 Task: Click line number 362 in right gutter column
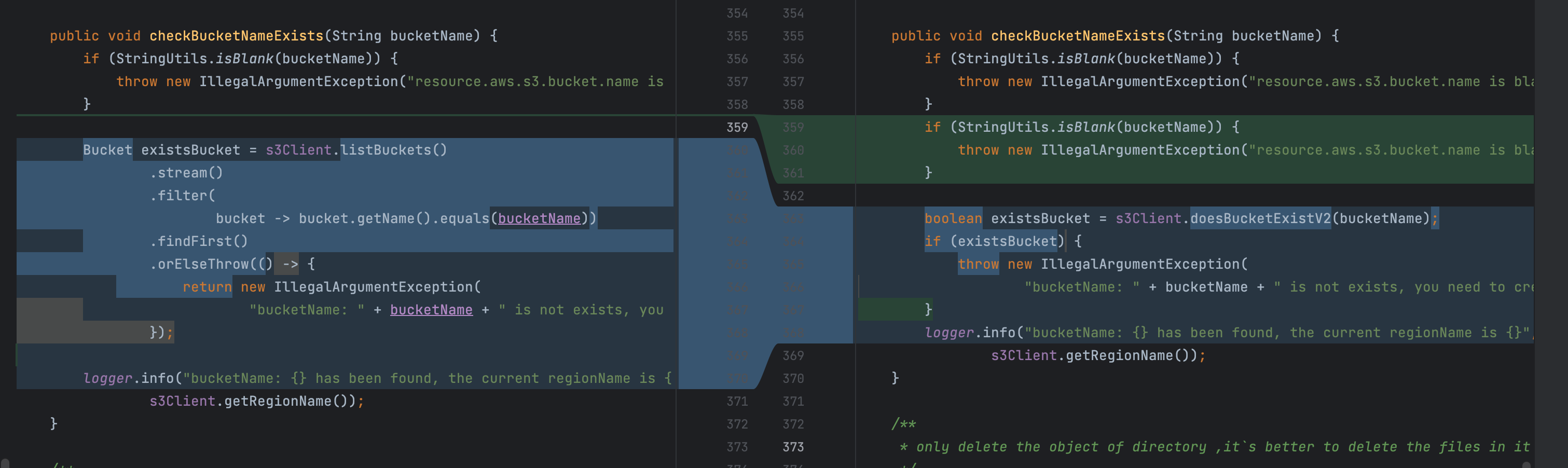[792, 196]
